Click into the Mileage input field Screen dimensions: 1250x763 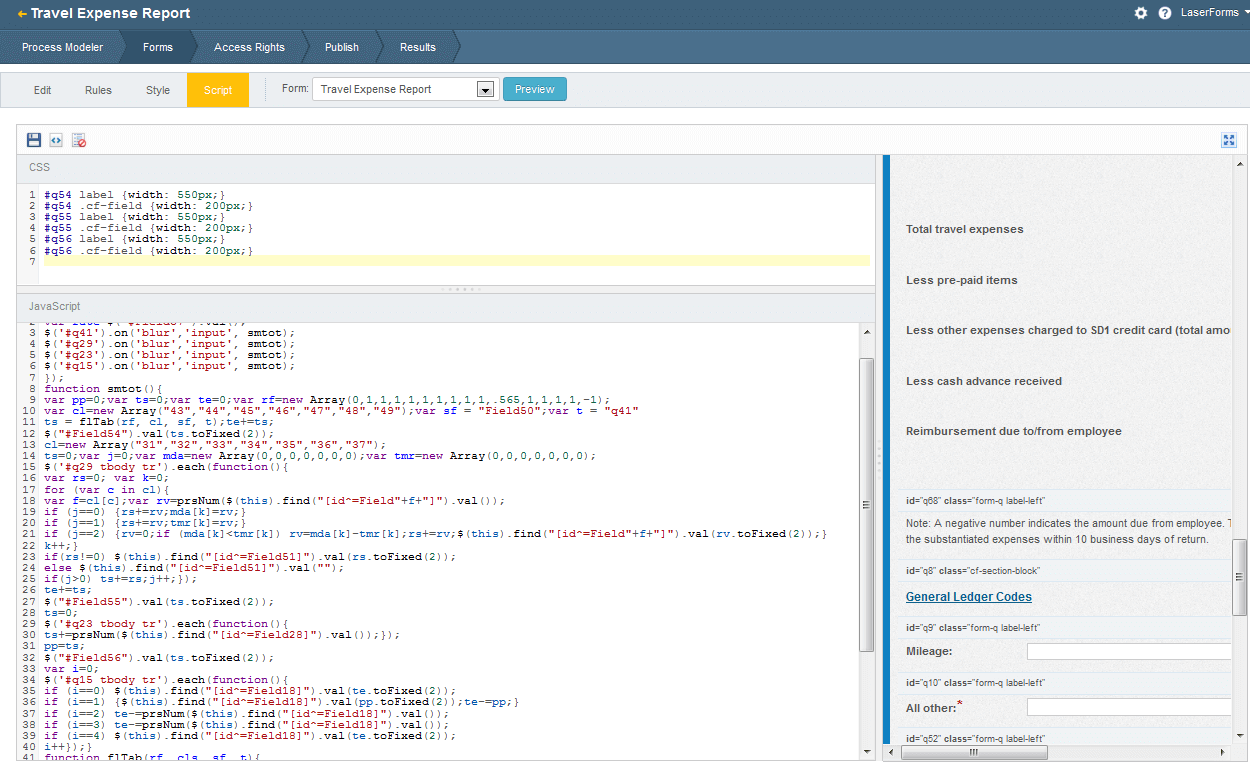pos(1130,651)
